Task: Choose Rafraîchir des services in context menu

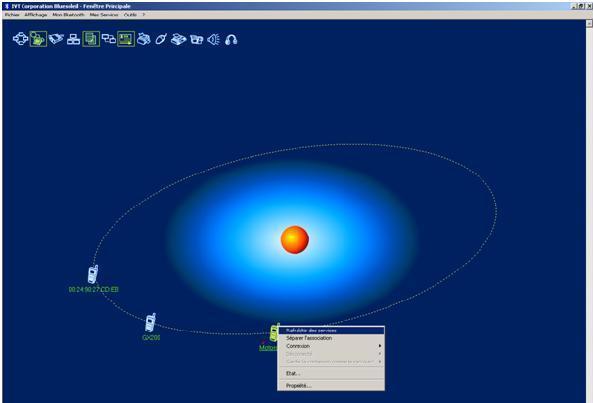Action: (331, 330)
